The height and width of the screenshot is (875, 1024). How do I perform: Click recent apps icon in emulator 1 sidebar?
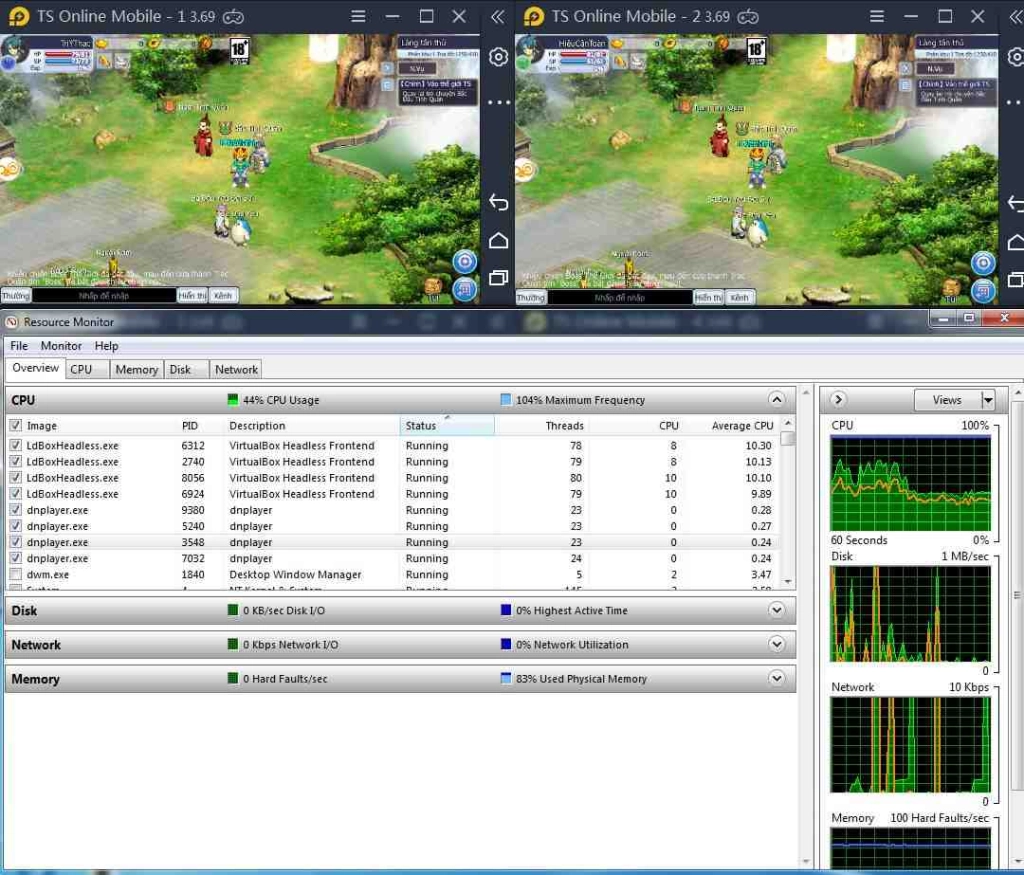tap(498, 278)
